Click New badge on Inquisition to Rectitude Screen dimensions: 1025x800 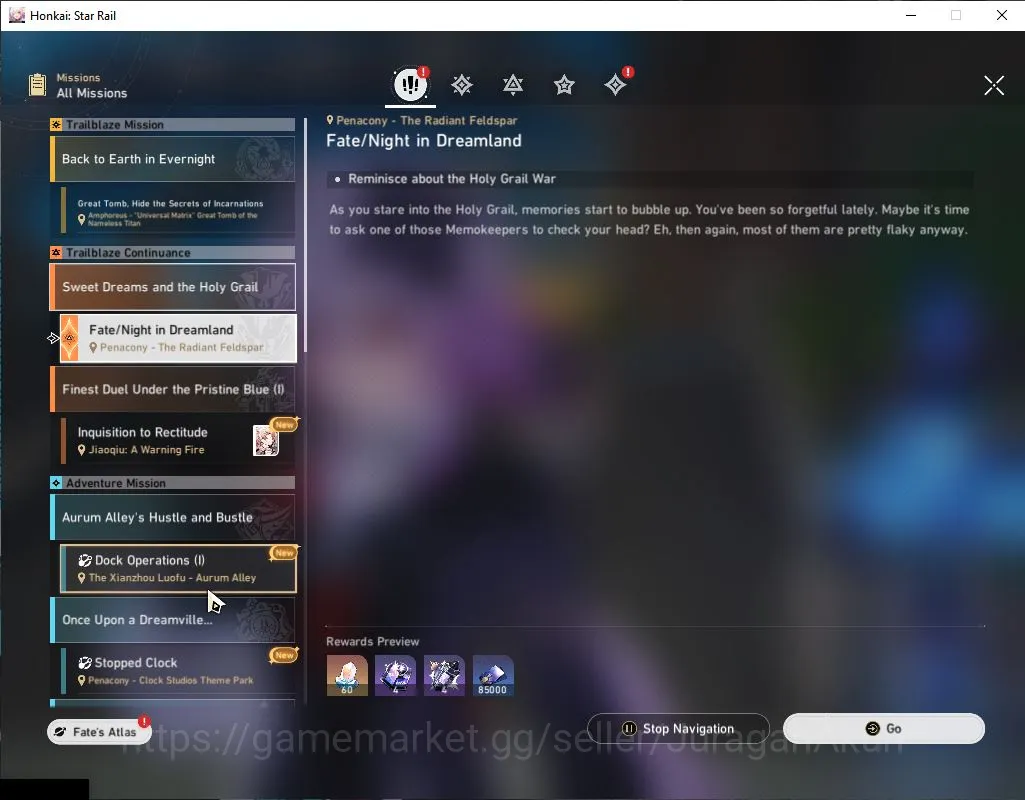click(x=284, y=425)
